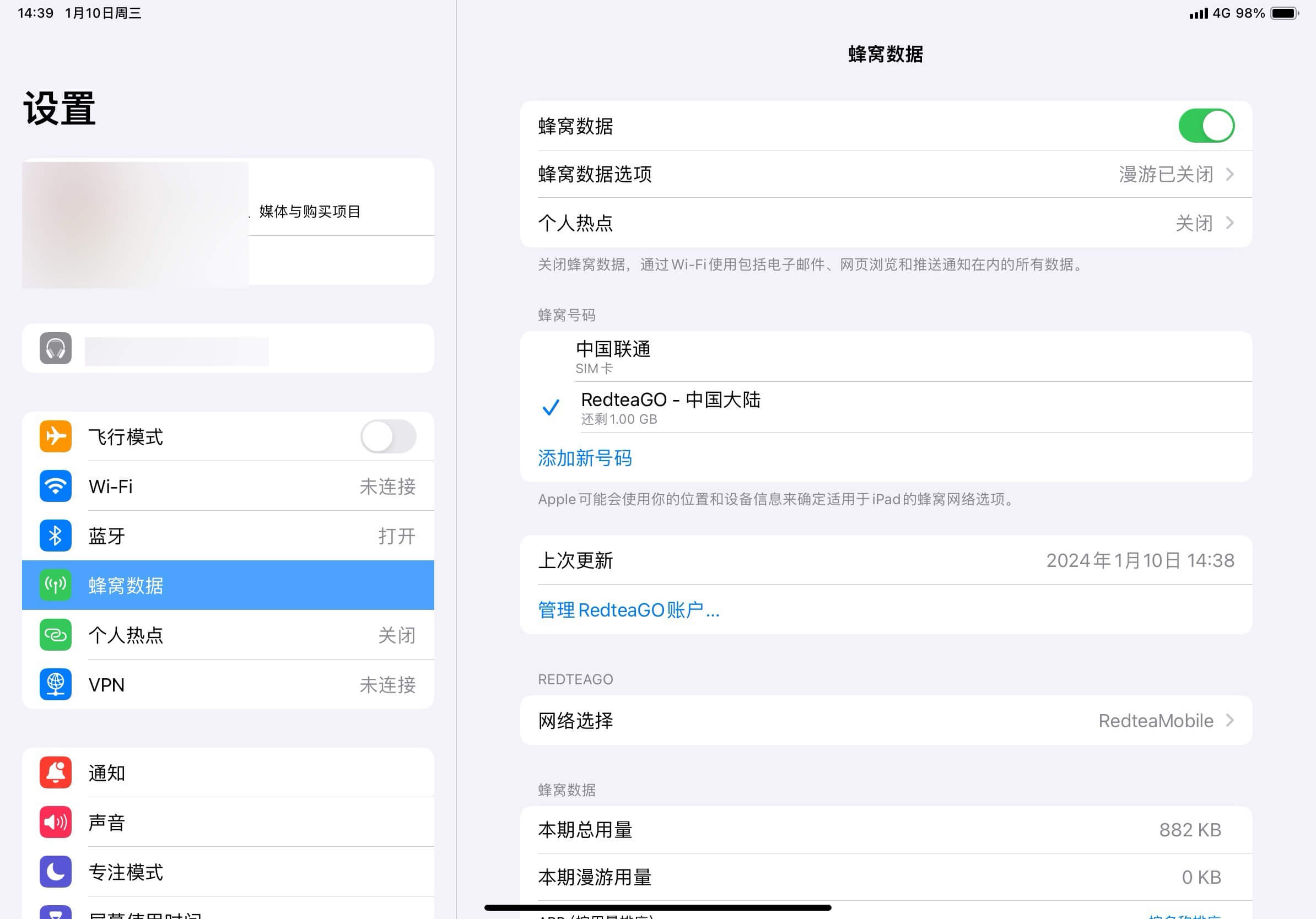
Task: Tap 添加新号码 link
Action: pos(585,458)
